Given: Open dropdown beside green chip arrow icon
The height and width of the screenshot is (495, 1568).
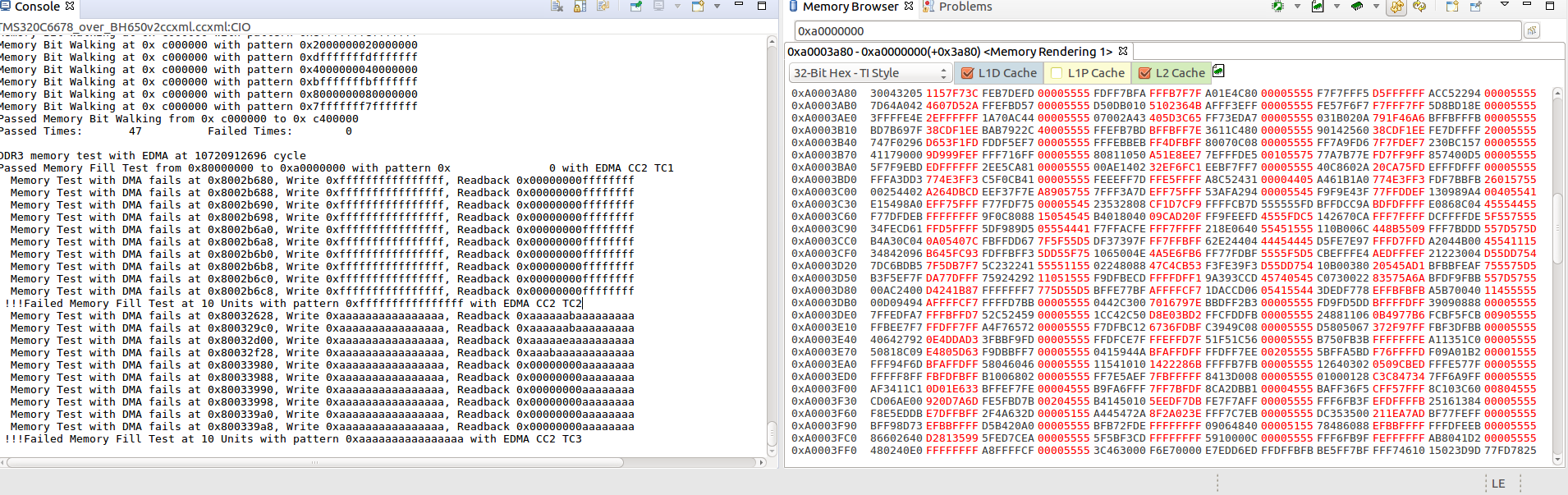Looking at the screenshot, I should (x=1297, y=6).
